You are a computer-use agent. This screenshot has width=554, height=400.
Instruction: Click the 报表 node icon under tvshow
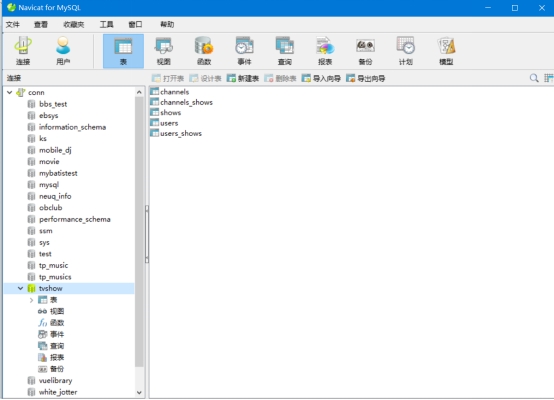click(x=42, y=357)
